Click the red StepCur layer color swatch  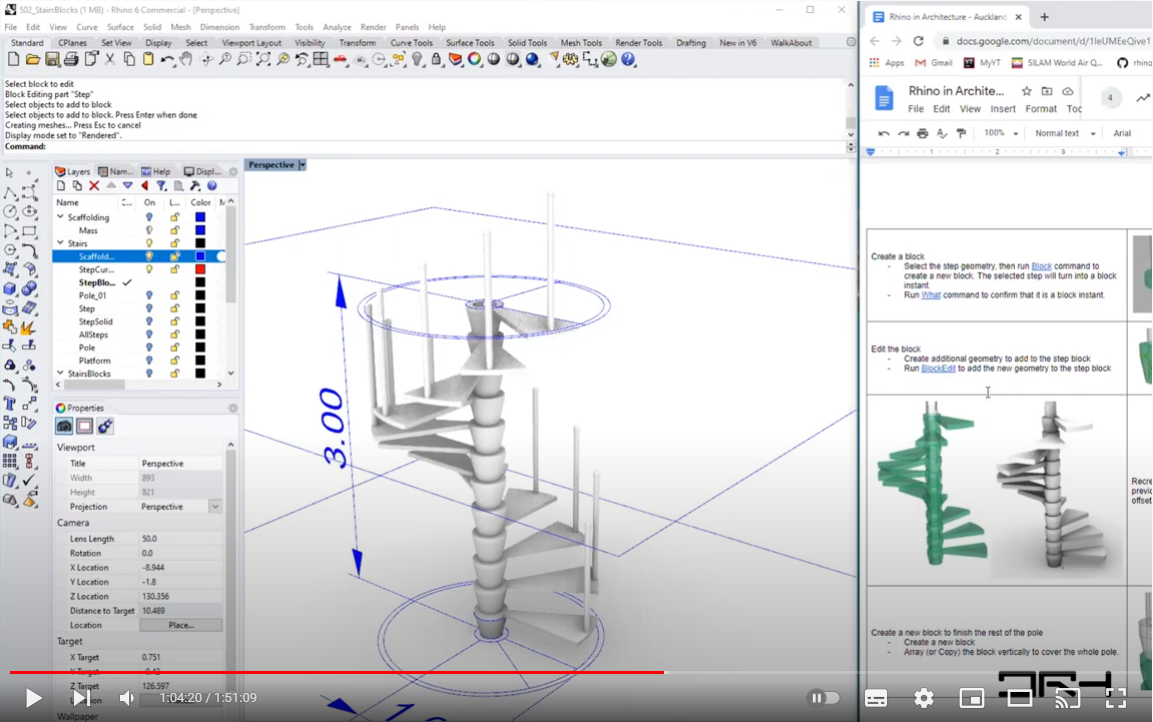pos(200,269)
